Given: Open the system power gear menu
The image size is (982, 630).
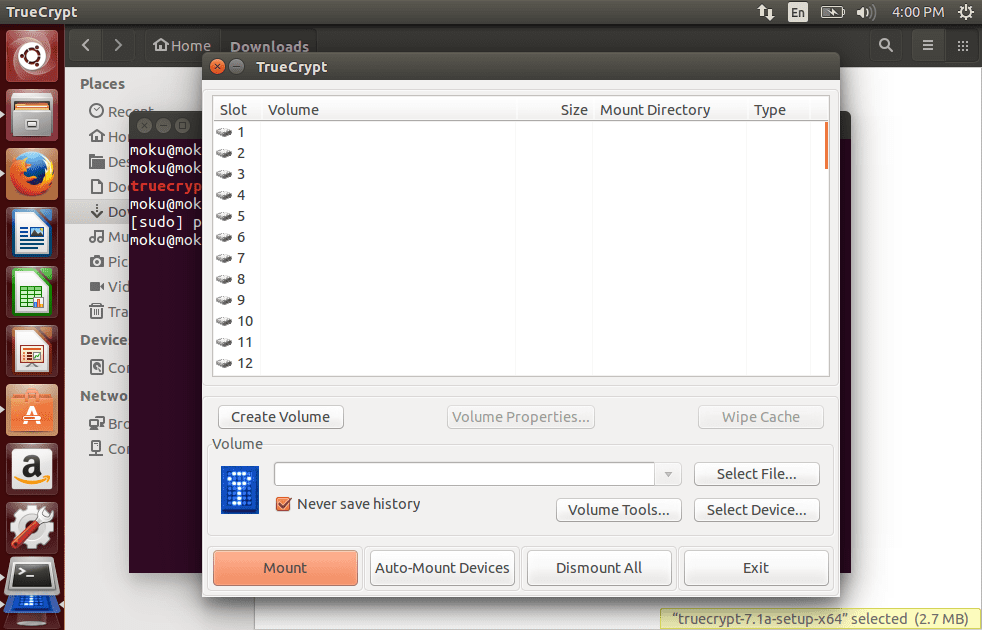Looking at the screenshot, I should click(x=966, y=12).
